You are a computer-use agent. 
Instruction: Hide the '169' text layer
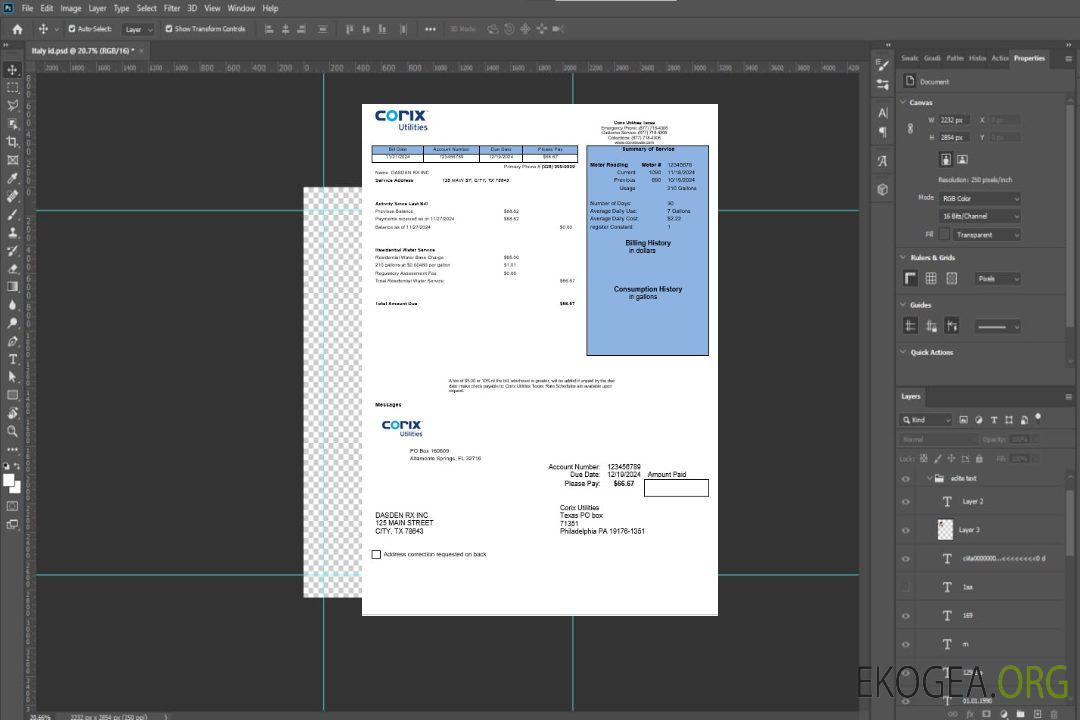click(906, 616)
